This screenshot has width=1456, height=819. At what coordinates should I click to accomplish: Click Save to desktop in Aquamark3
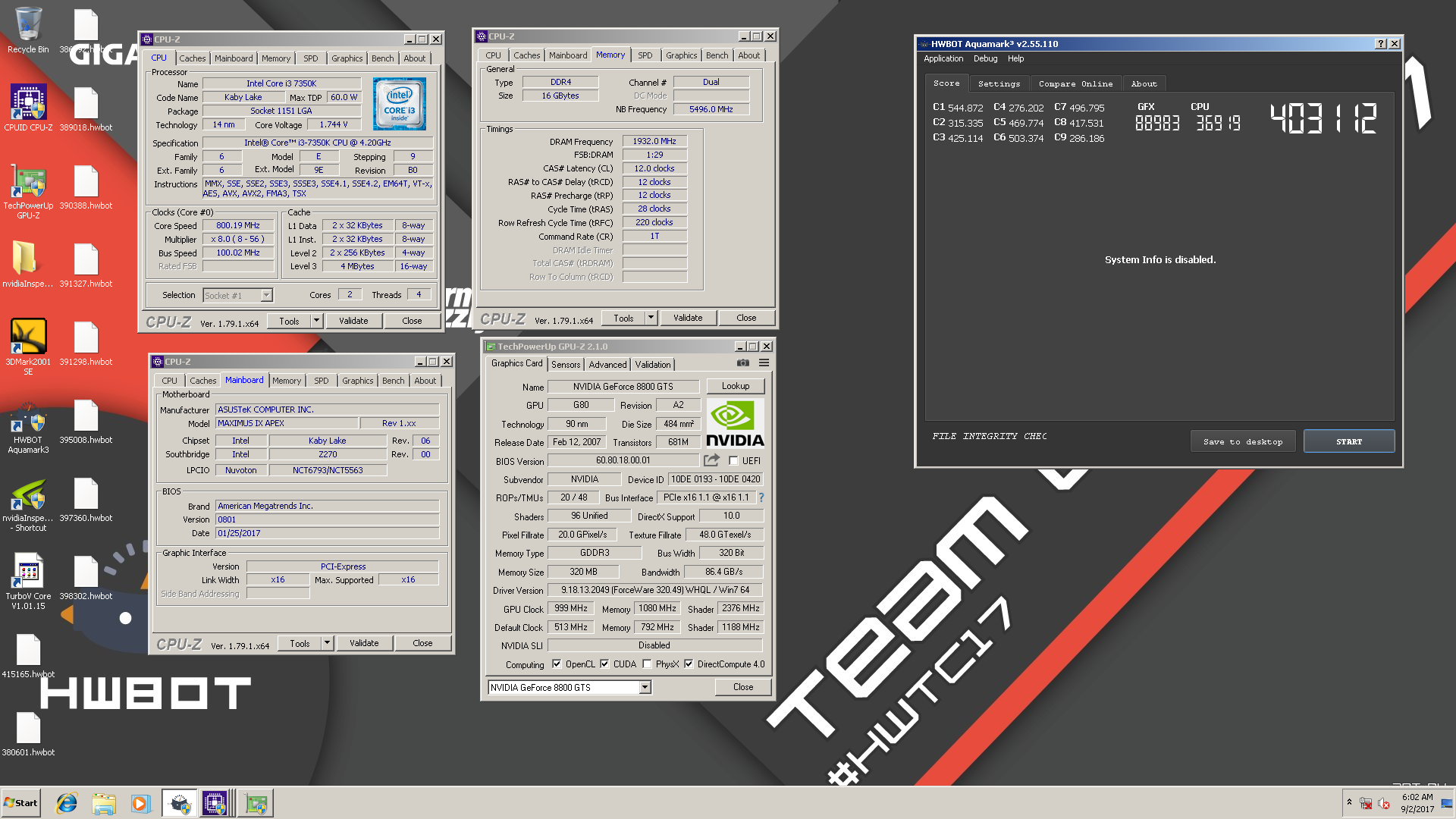(x=1242, y=441)
